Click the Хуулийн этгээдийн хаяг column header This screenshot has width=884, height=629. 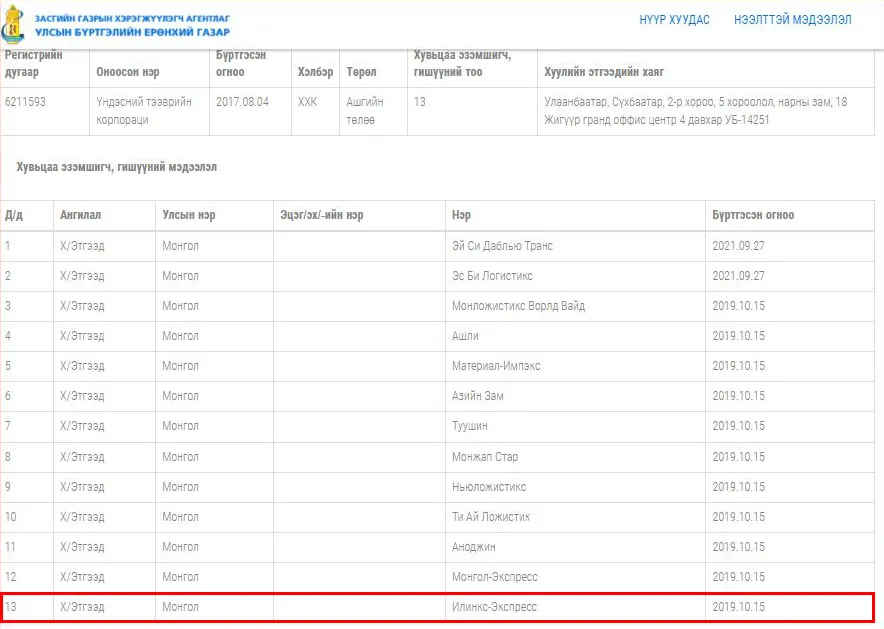pos(604,72)
